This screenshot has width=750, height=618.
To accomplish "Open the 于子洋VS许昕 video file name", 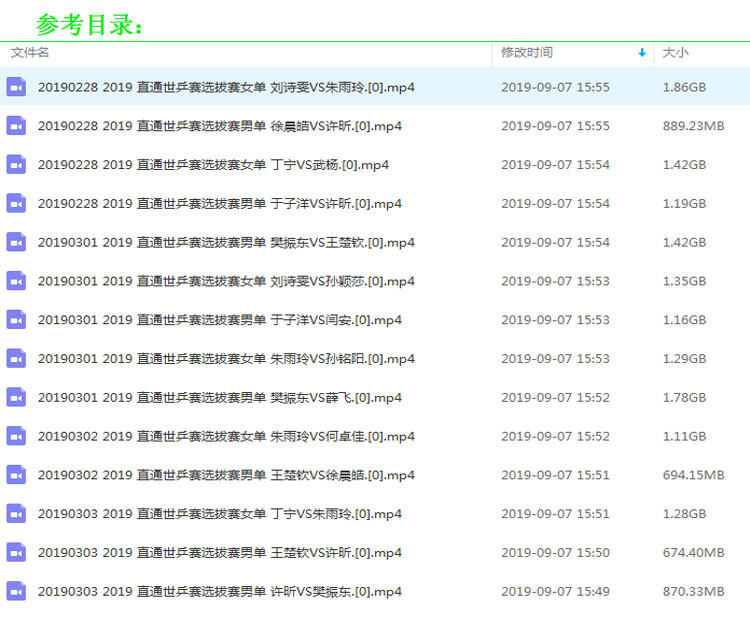I will coord(220,204).
